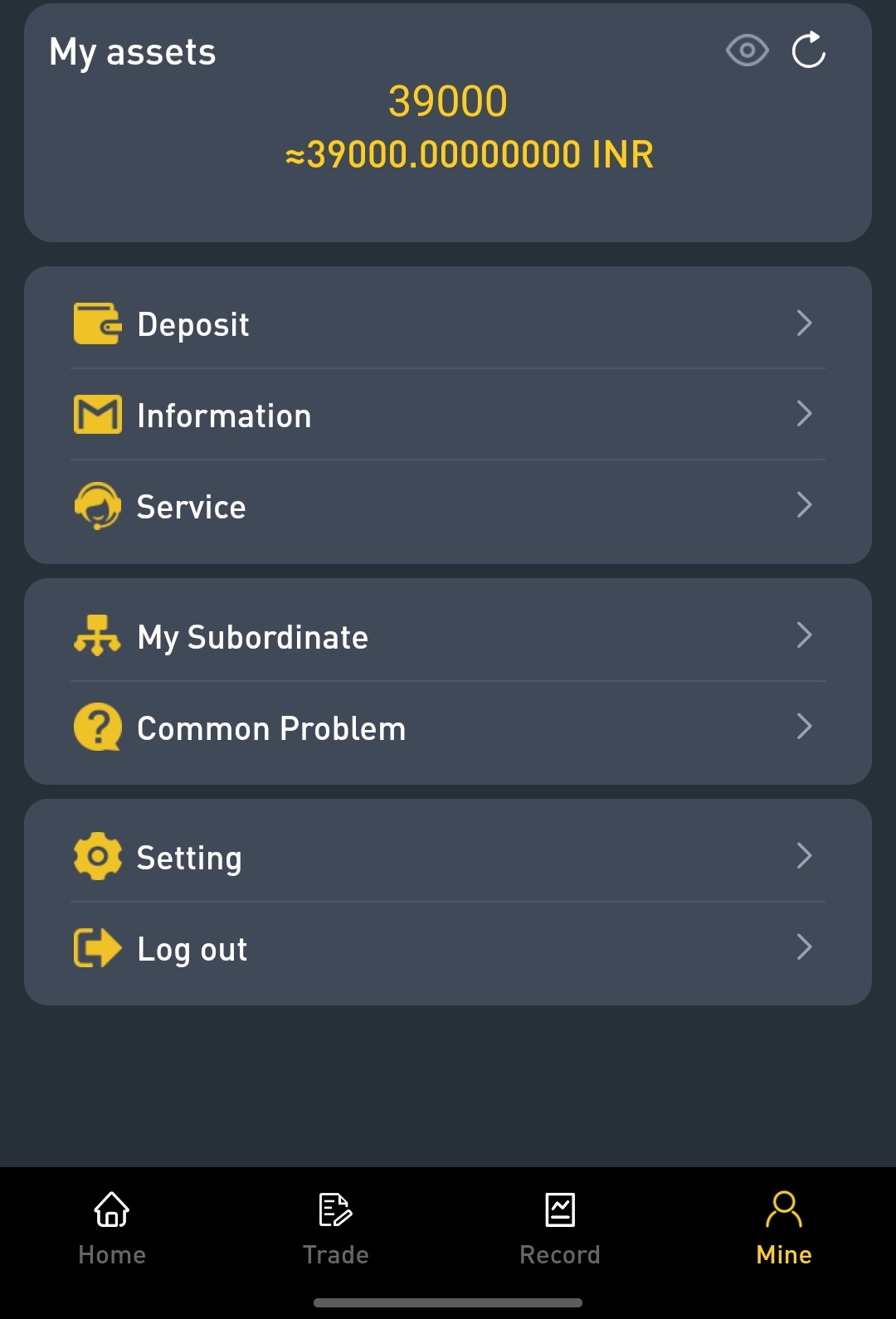Tap the Setting gear icon
The width and height of the screenshot is (896, 1319).
click(97, 856)
